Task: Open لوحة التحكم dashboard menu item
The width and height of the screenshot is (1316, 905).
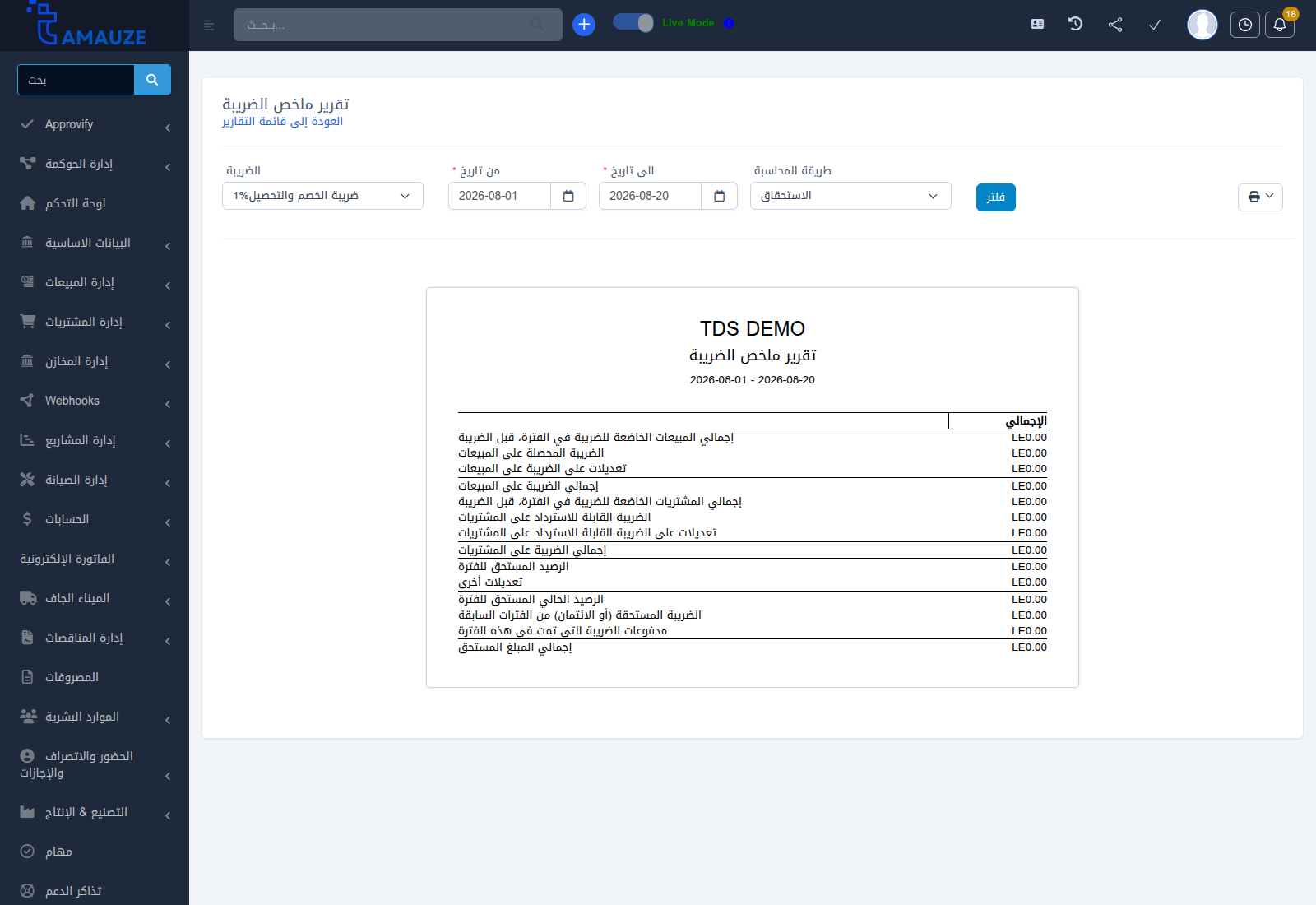Action: pyautogui.click(x=95, y=203)
